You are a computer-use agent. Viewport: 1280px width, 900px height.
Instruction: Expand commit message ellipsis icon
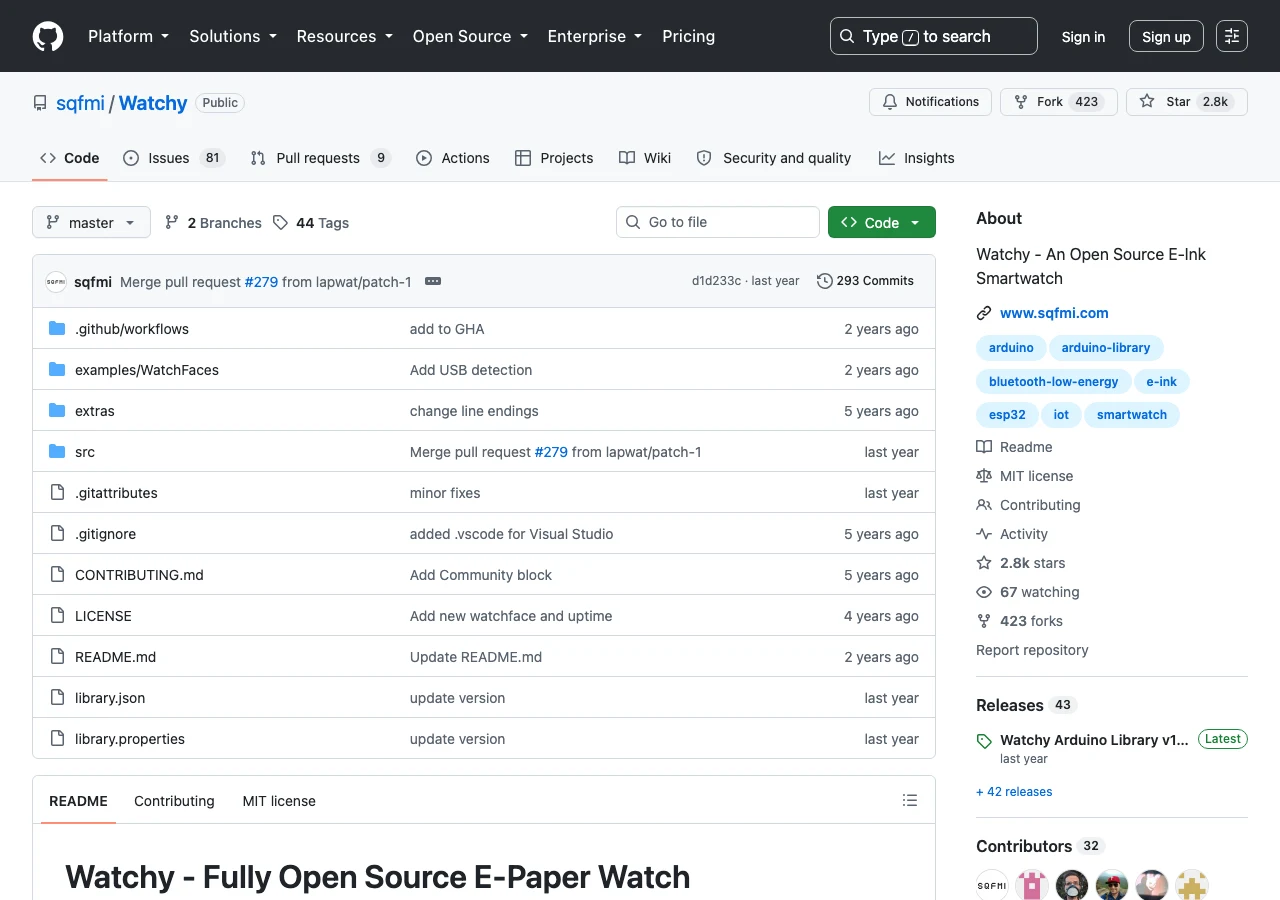433,281
